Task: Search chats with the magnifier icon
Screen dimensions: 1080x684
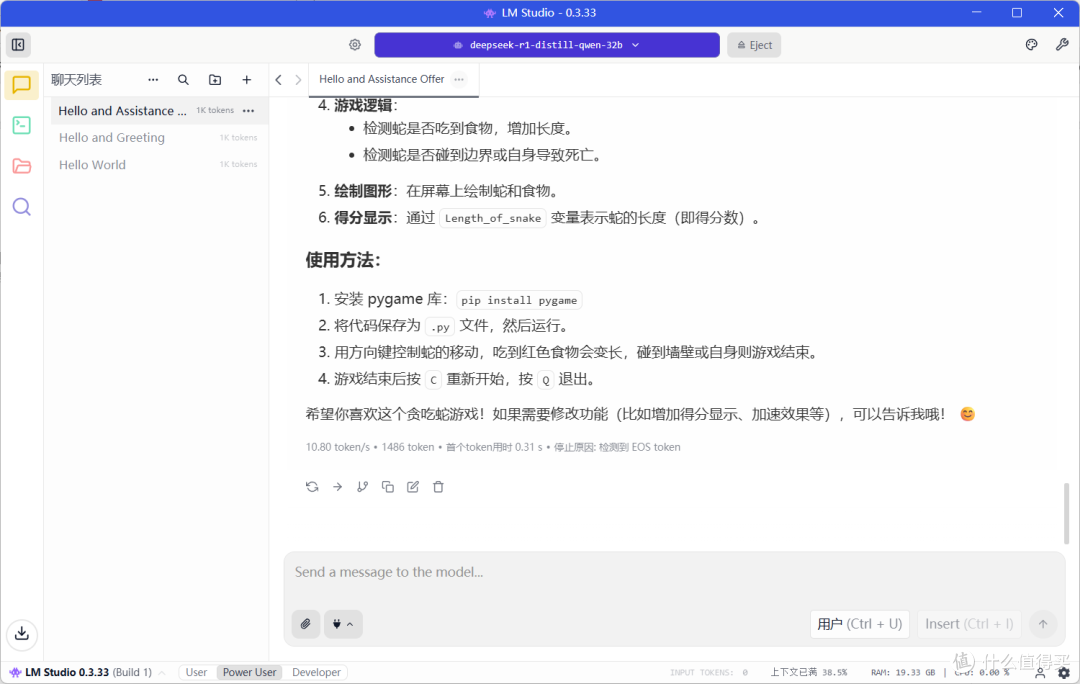Action: pyautogui.click(x=183, y=80)
